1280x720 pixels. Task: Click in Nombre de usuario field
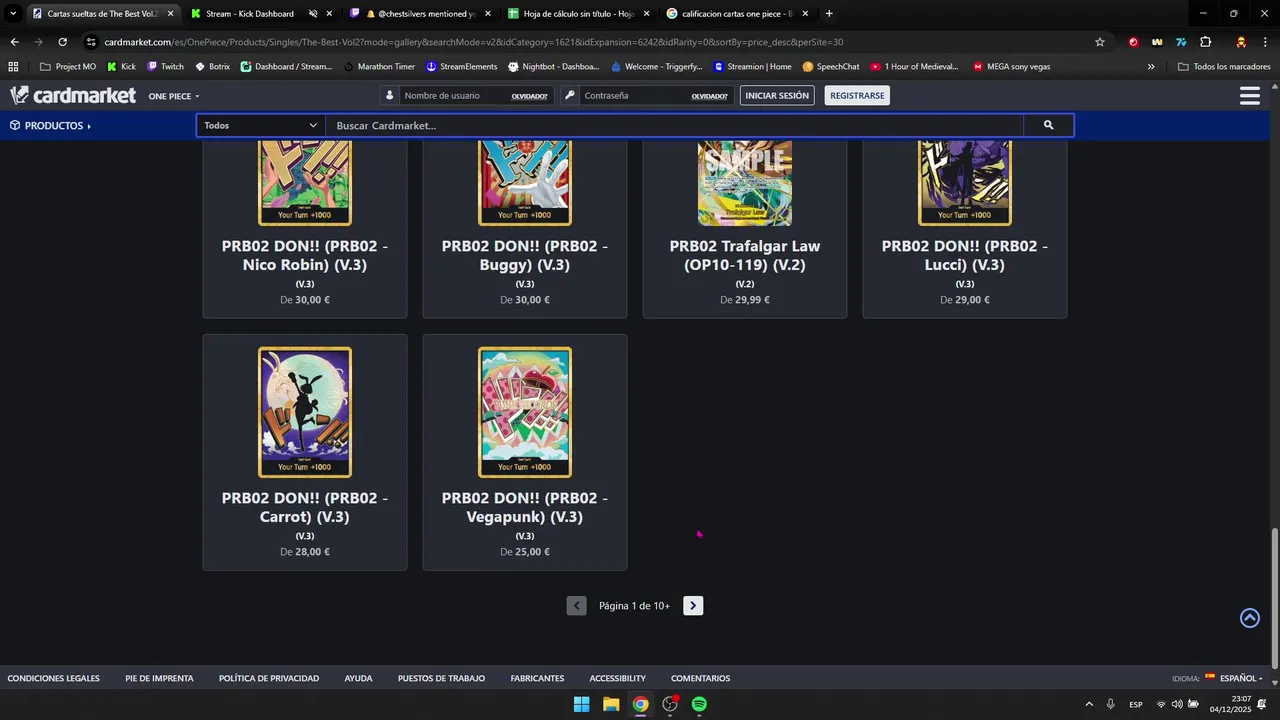tap(455, 95)
